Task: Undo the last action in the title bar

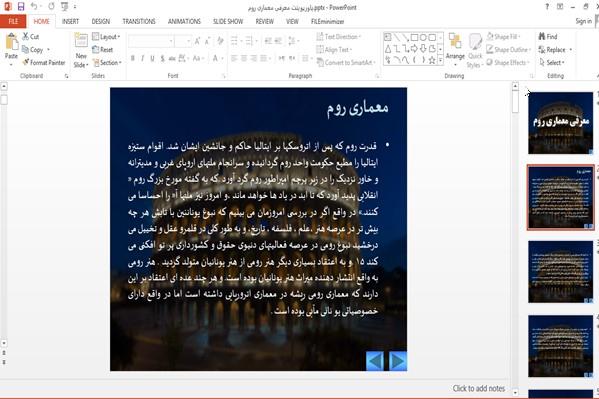Action: pos(34,6)
